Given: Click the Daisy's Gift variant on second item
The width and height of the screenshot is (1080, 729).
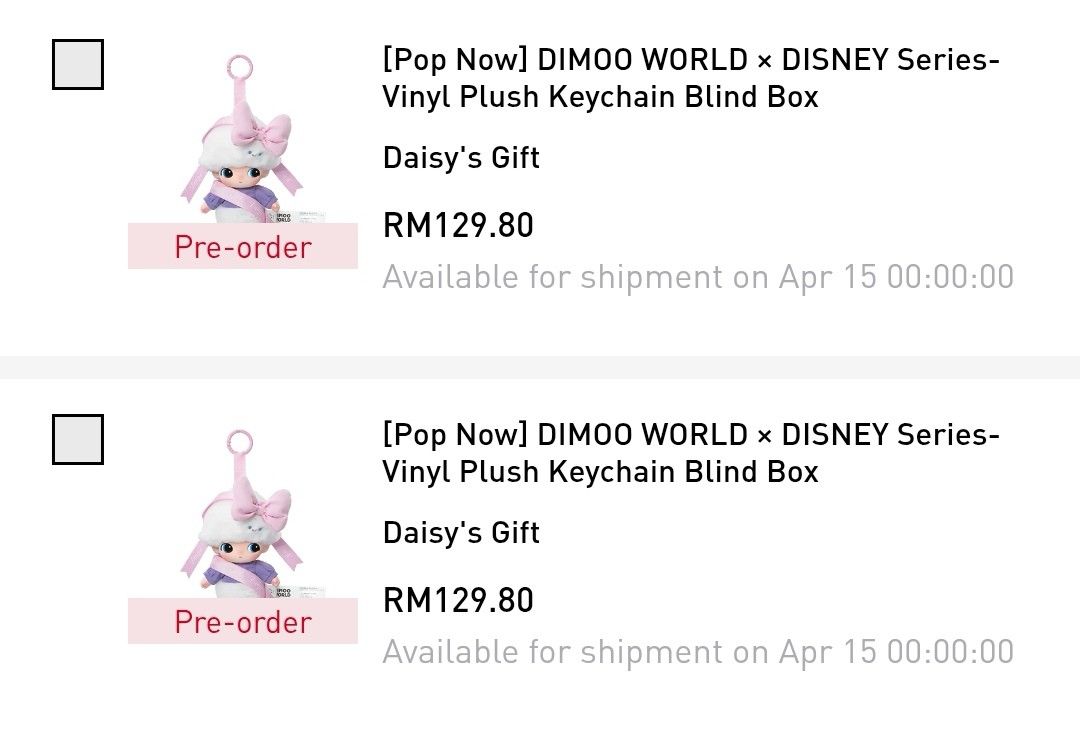Looking at the screenshot, I should point(459,533).
